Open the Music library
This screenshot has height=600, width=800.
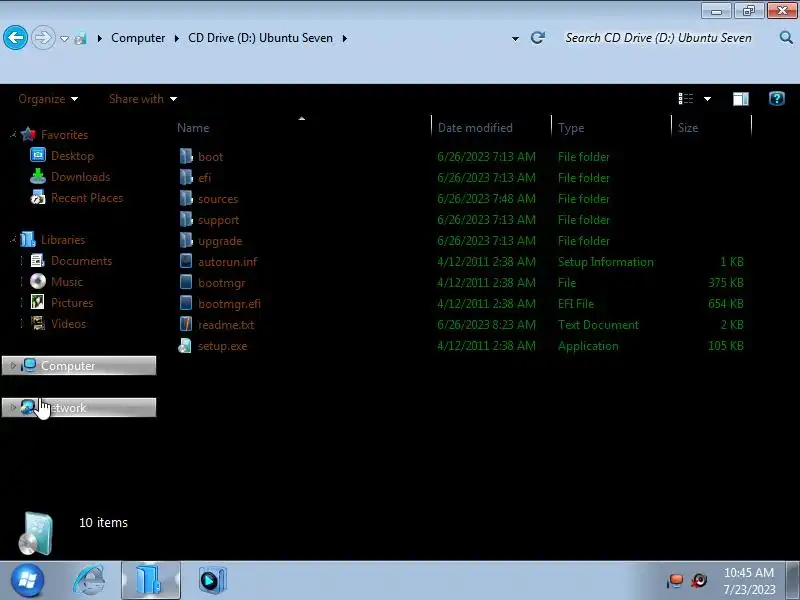[67, 282]
